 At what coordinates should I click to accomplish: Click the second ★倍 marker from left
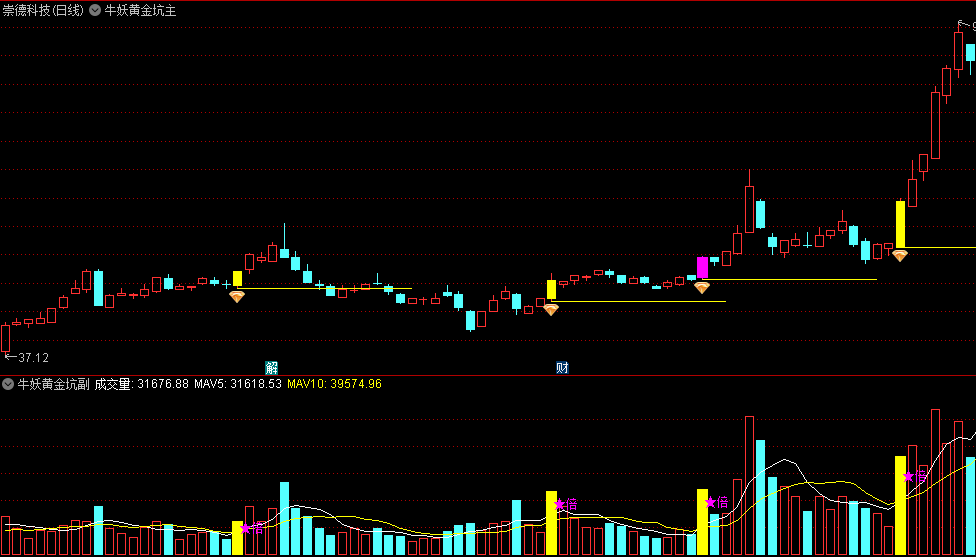(x=565, y=504)
